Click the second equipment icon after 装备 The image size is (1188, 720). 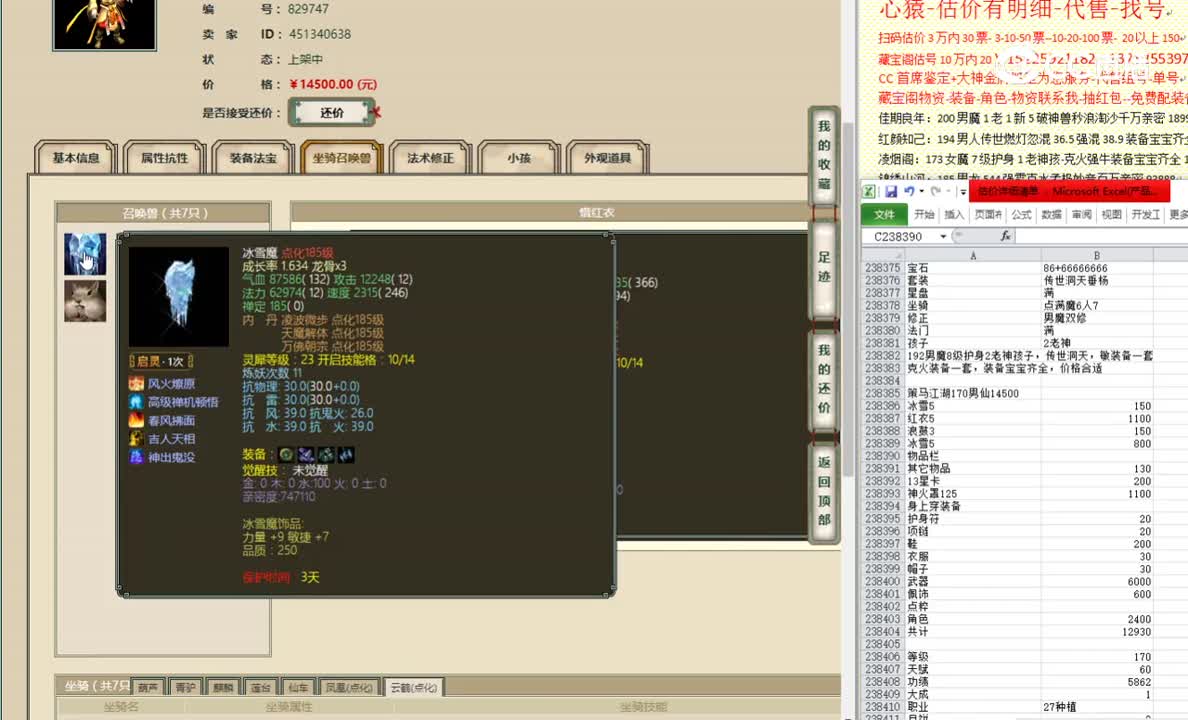306,455
